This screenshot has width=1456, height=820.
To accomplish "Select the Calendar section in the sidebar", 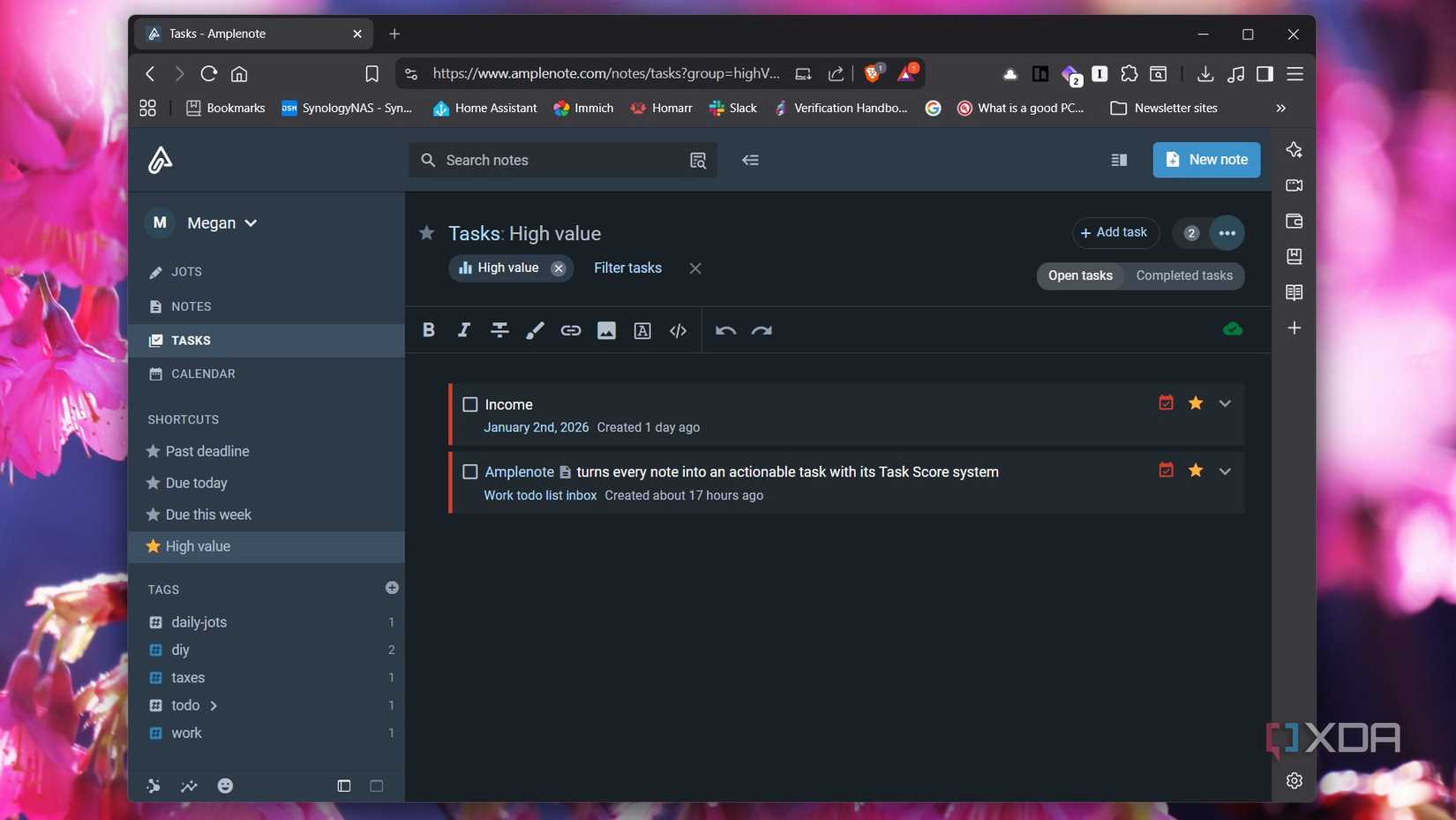I will tap(203, 373).
